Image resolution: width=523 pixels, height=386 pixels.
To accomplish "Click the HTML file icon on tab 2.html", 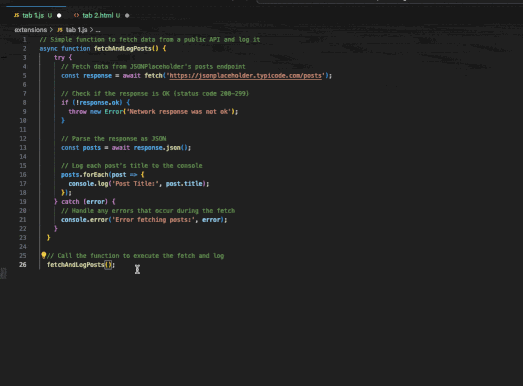I will pos(76,15).
